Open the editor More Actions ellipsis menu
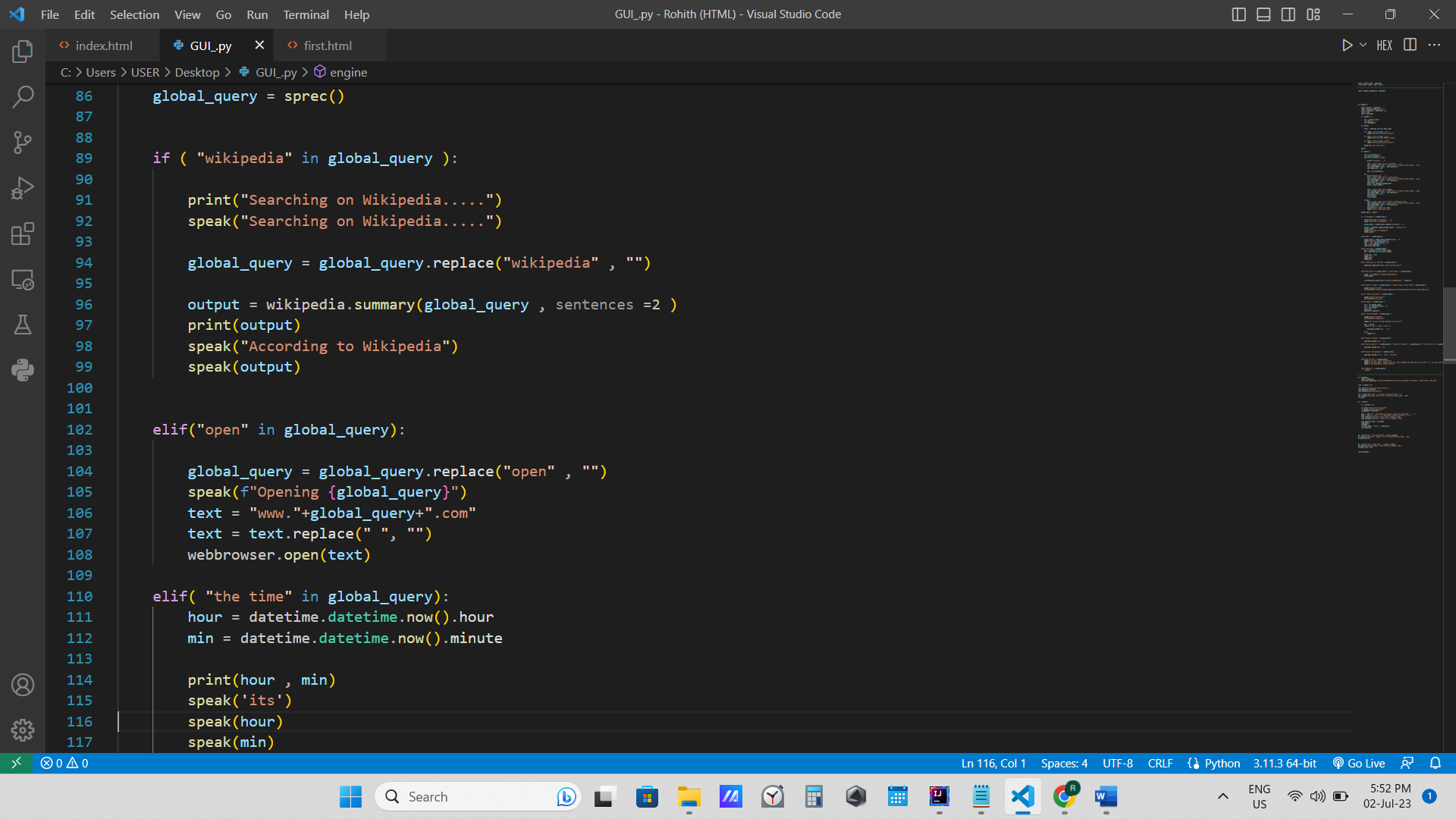 [1434, 45]
